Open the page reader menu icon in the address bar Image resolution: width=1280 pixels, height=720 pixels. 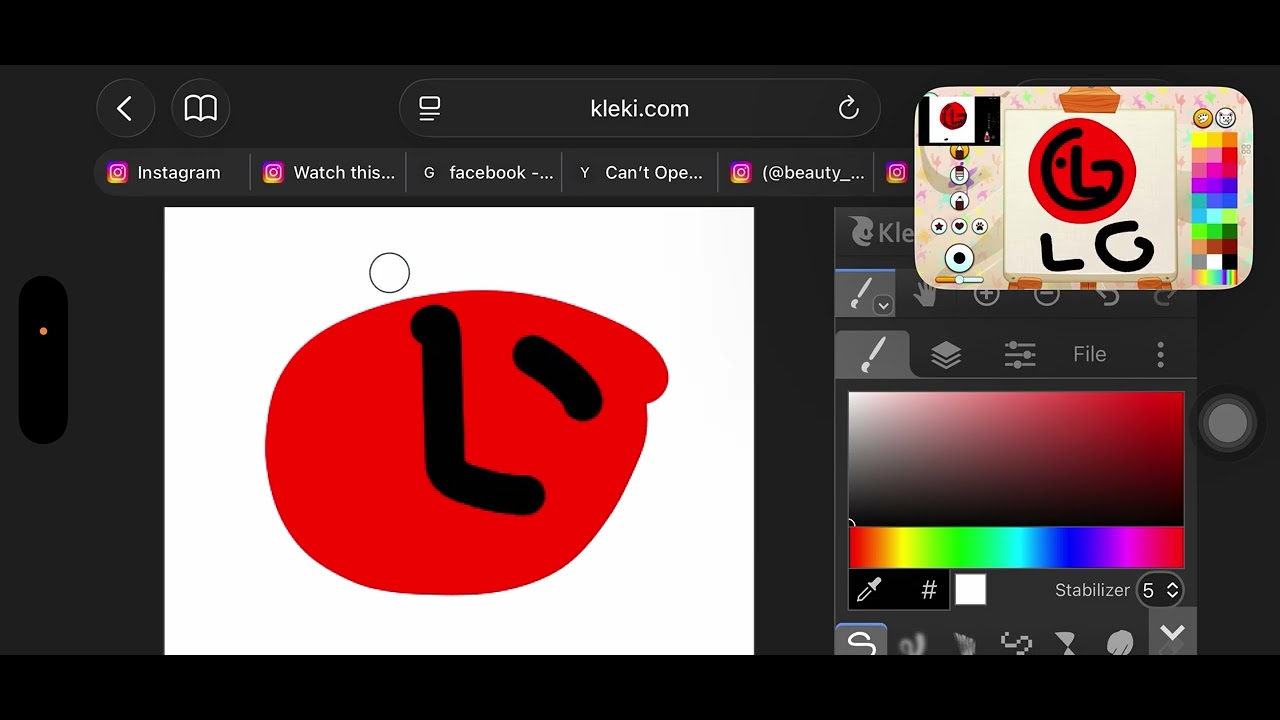pyautogui.click(x=430, y=109)
